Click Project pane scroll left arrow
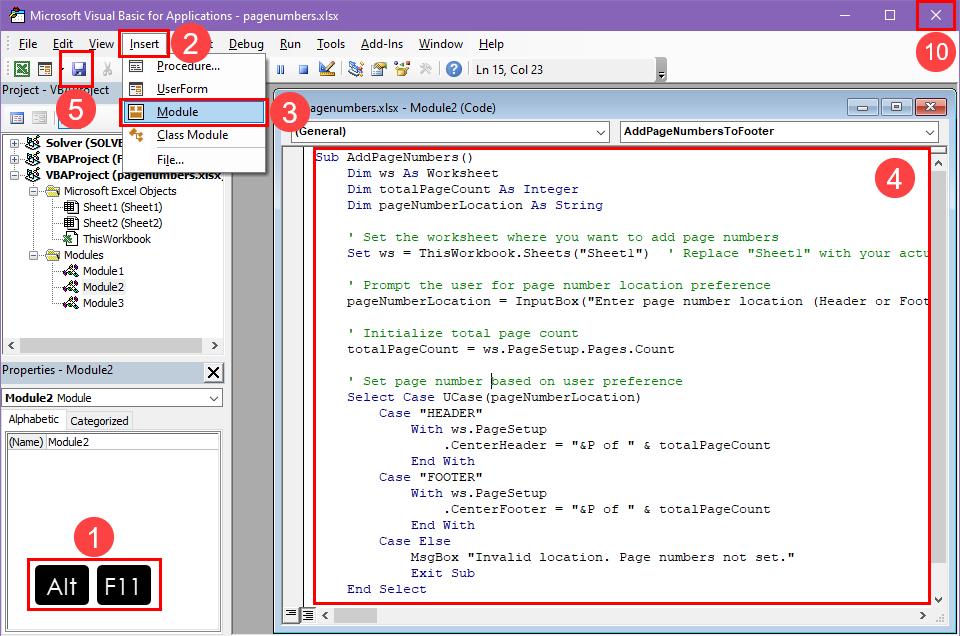This screenshot has width=960, height=636. (x=11, y=345)
